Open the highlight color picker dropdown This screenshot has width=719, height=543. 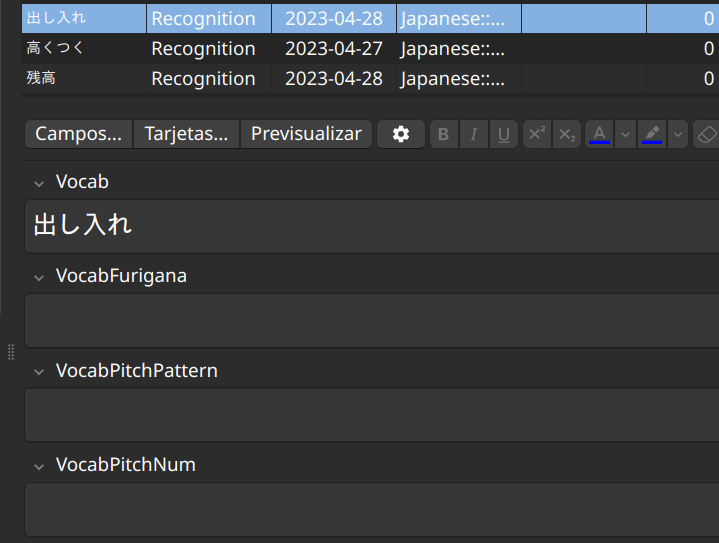pos(678,134)
